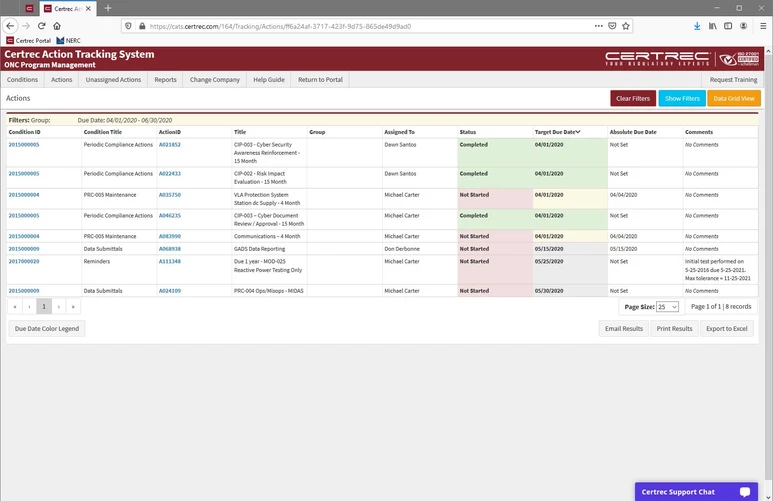This screenshot has width=773, height=501.
Task: Click the Pocket save icon in address bar
Action: pyautogui.click(x=612, y=26)
